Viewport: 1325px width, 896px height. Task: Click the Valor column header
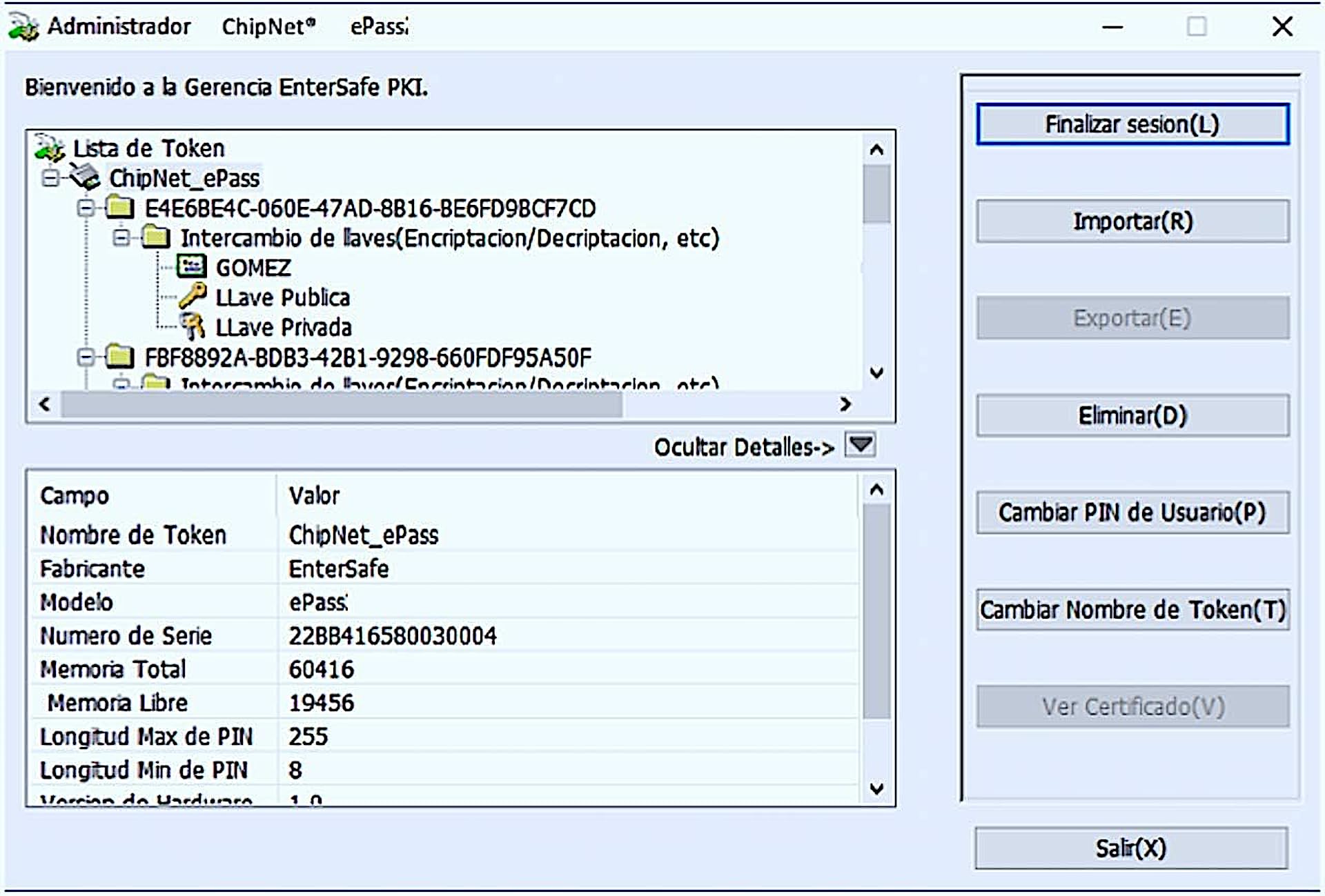569,495
